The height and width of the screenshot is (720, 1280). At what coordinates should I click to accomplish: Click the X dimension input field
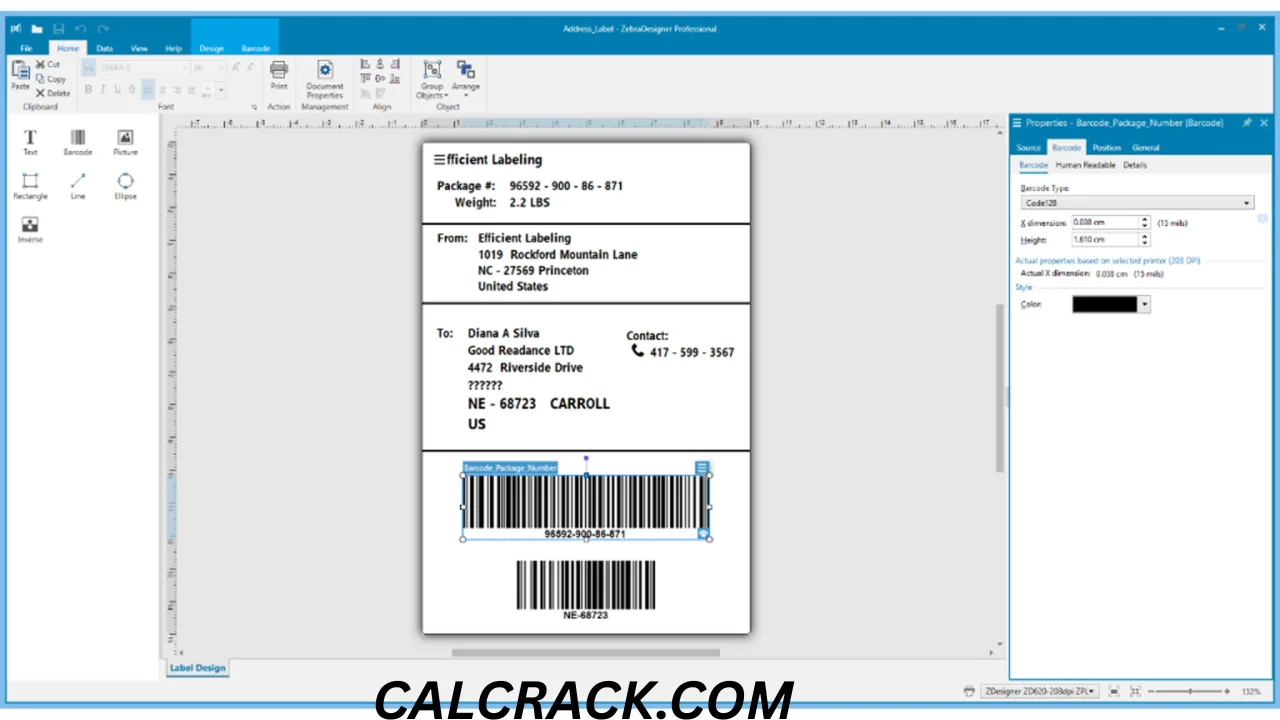pos(1105,222)
